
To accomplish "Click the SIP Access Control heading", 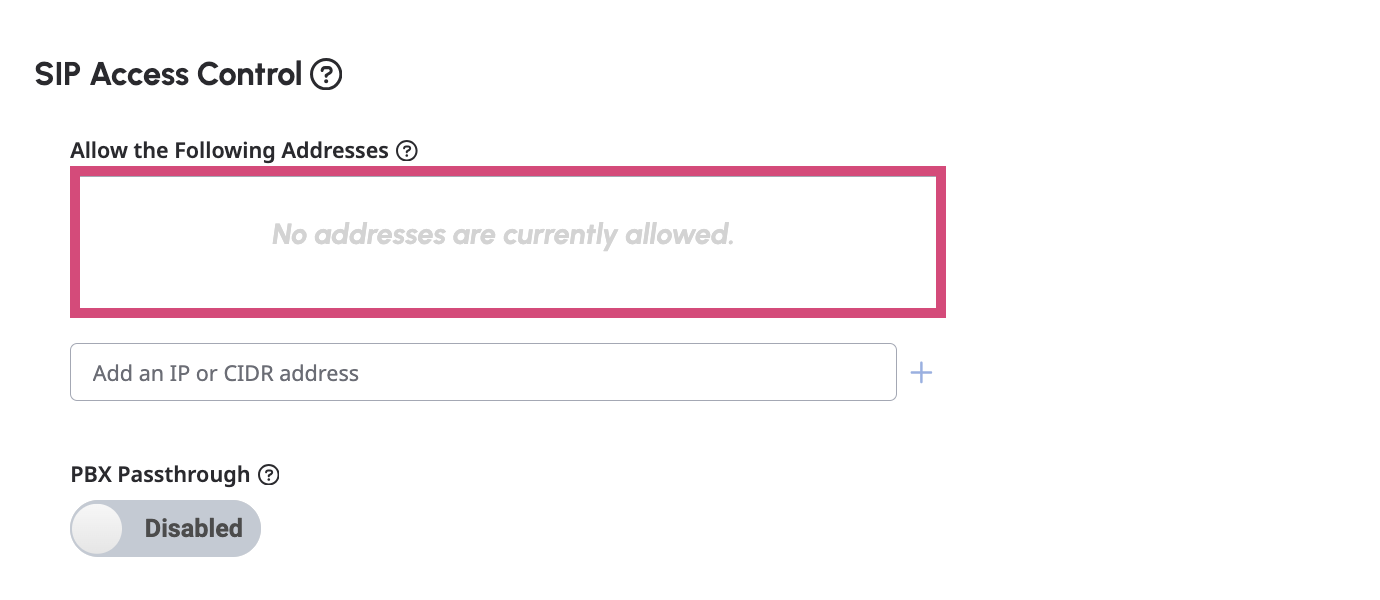I will click(x=168, y=74).
